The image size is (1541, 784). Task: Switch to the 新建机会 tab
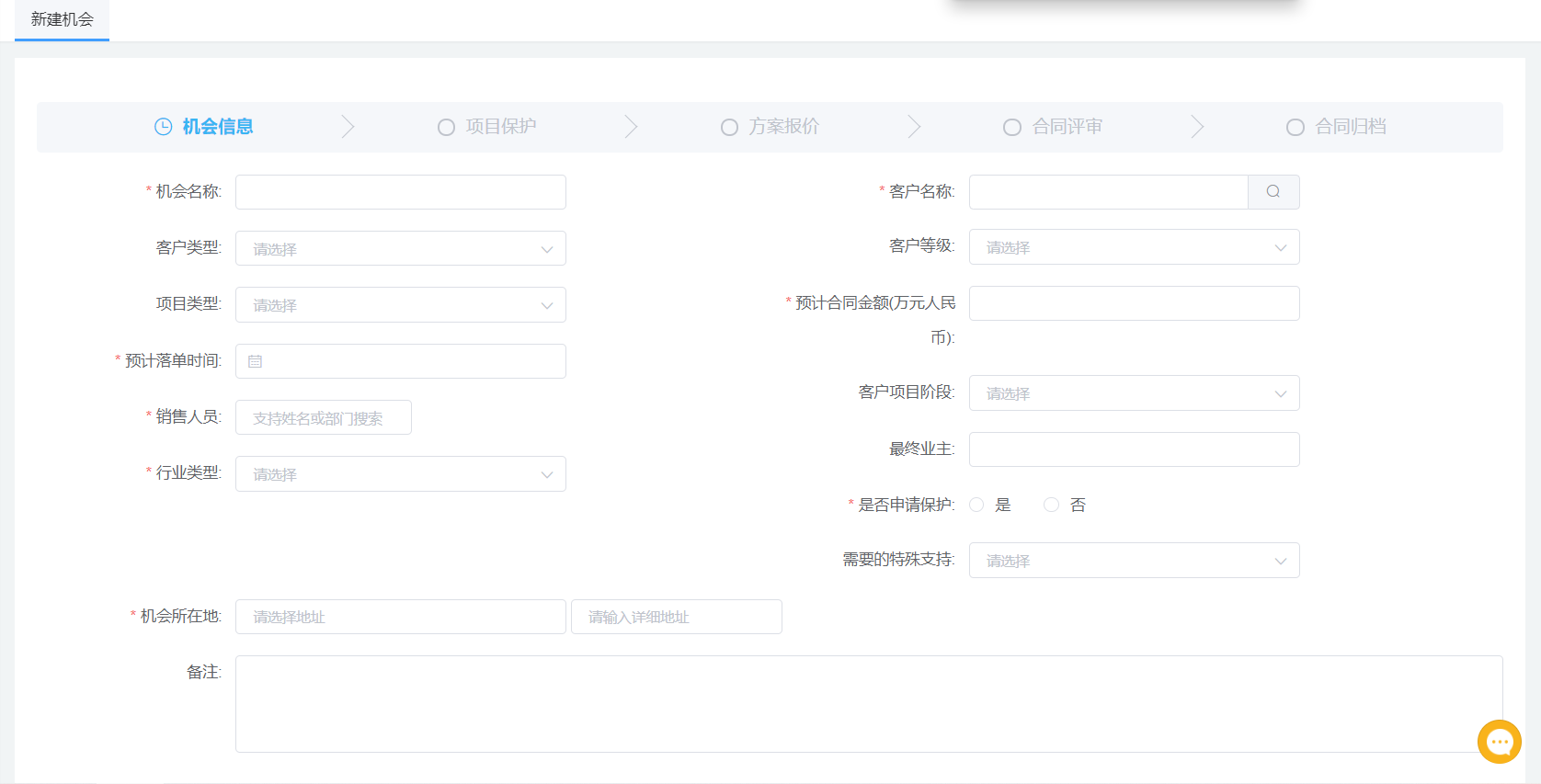(62, 19)
